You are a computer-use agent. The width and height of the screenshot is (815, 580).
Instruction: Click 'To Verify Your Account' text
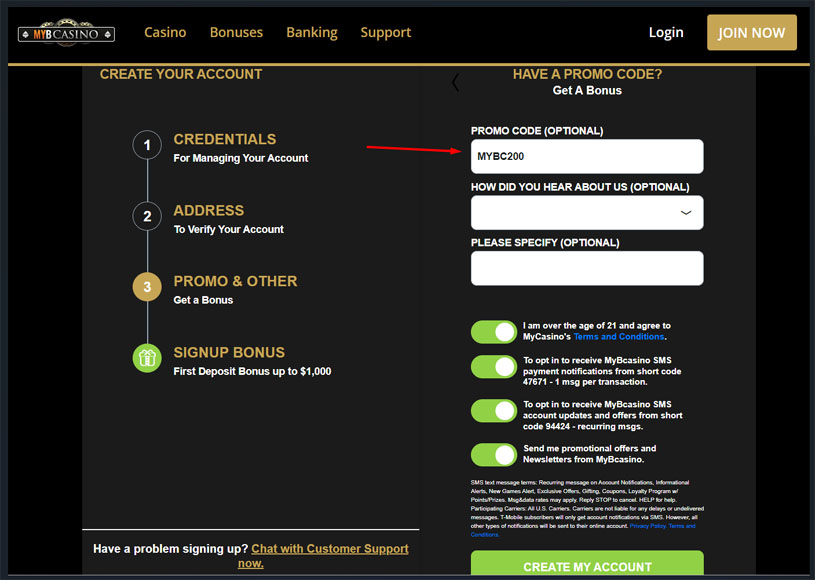[x=229, y=229]
